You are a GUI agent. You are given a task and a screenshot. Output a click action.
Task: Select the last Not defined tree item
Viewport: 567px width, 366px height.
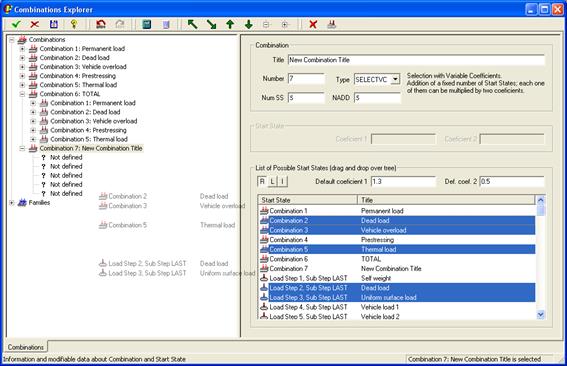pyautogui.click(x=66, y=193)
